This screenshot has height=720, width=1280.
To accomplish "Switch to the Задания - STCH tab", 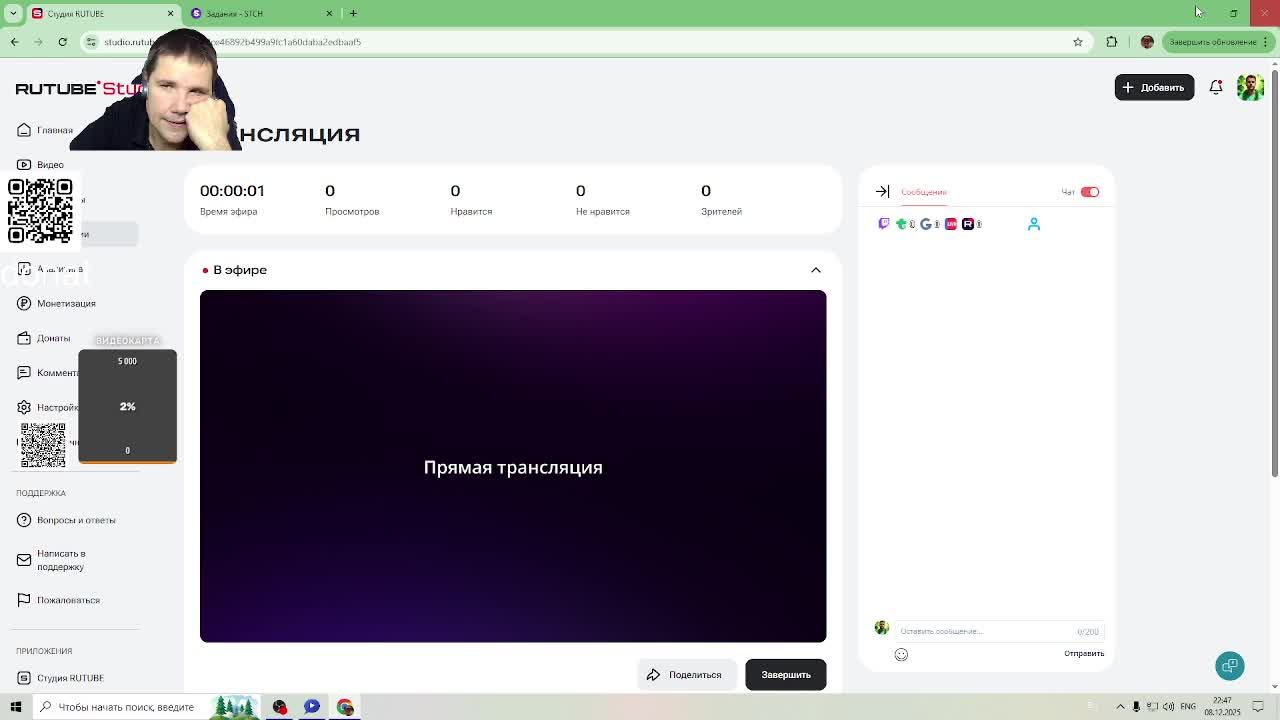I will (x=264, y=13).
